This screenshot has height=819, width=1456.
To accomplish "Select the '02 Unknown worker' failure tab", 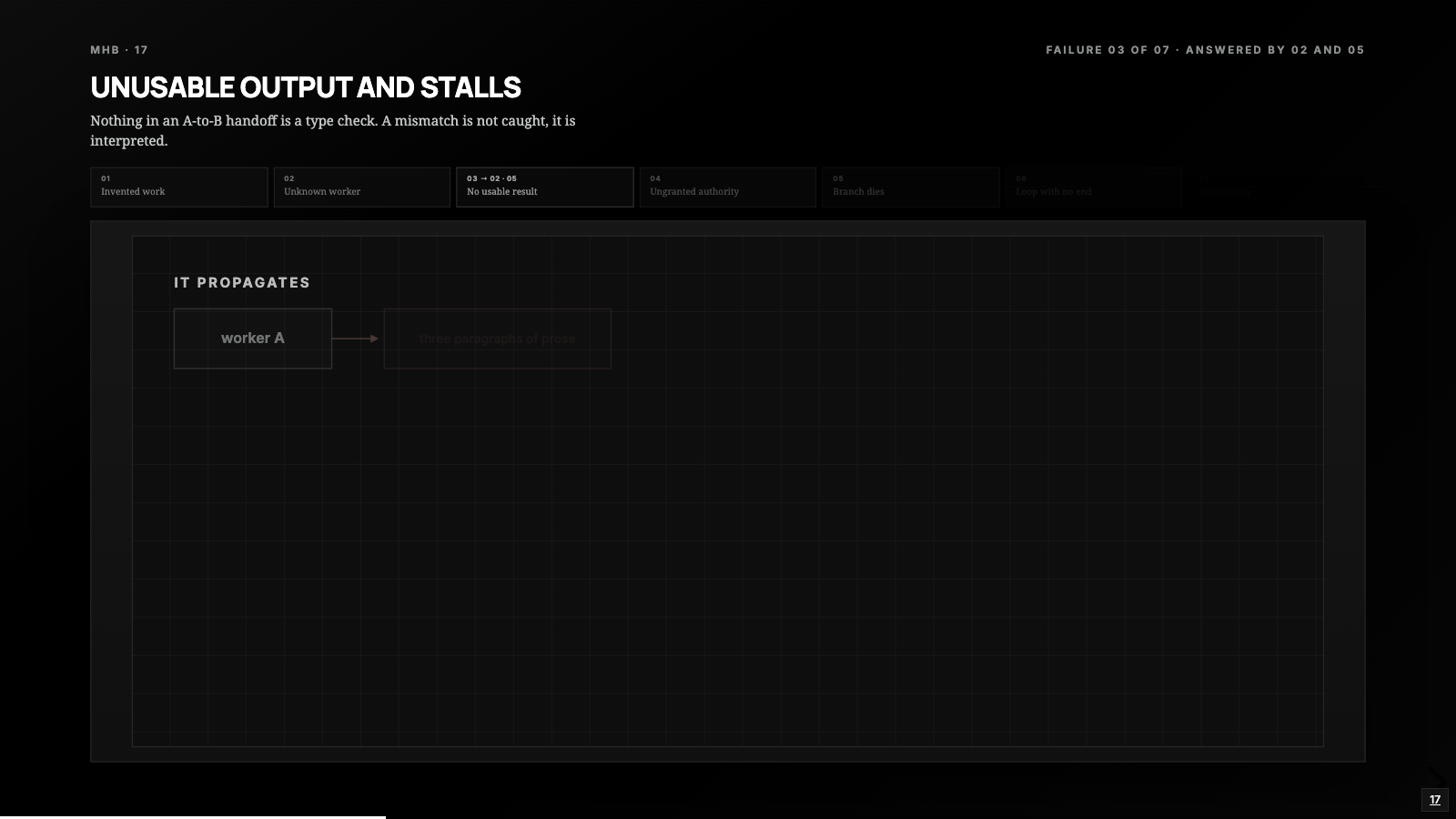I will 362,187.
